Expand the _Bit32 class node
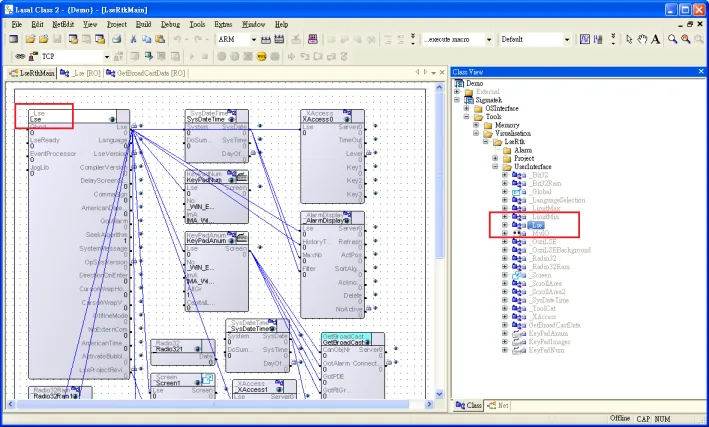709x427 pixels. 505,175
